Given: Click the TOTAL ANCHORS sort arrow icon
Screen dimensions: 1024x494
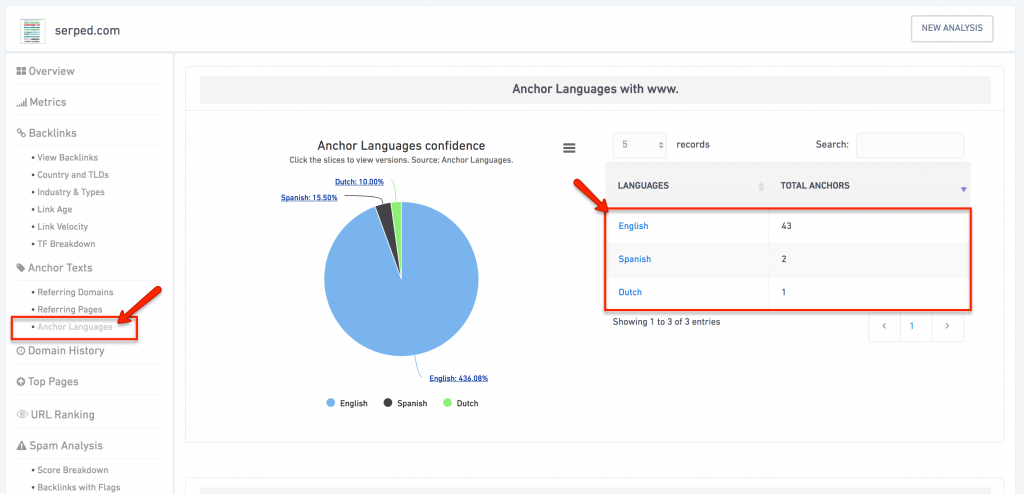Looking at the screenshot, I should click(963, 189).
